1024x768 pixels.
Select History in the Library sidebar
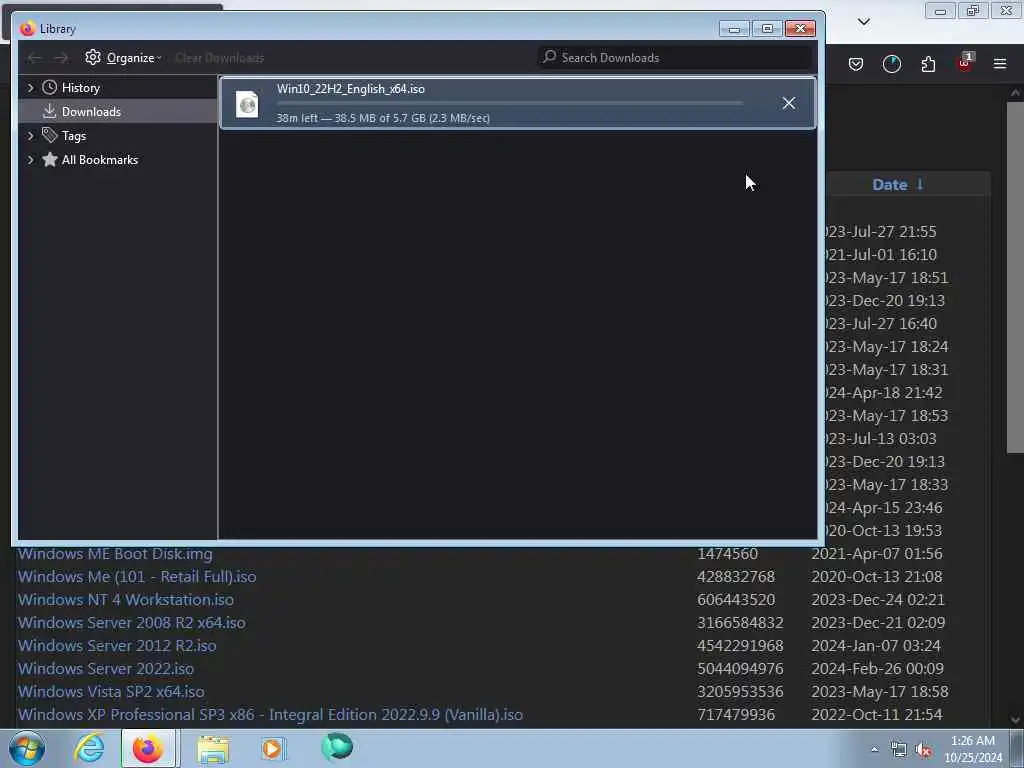coord(80,88)
